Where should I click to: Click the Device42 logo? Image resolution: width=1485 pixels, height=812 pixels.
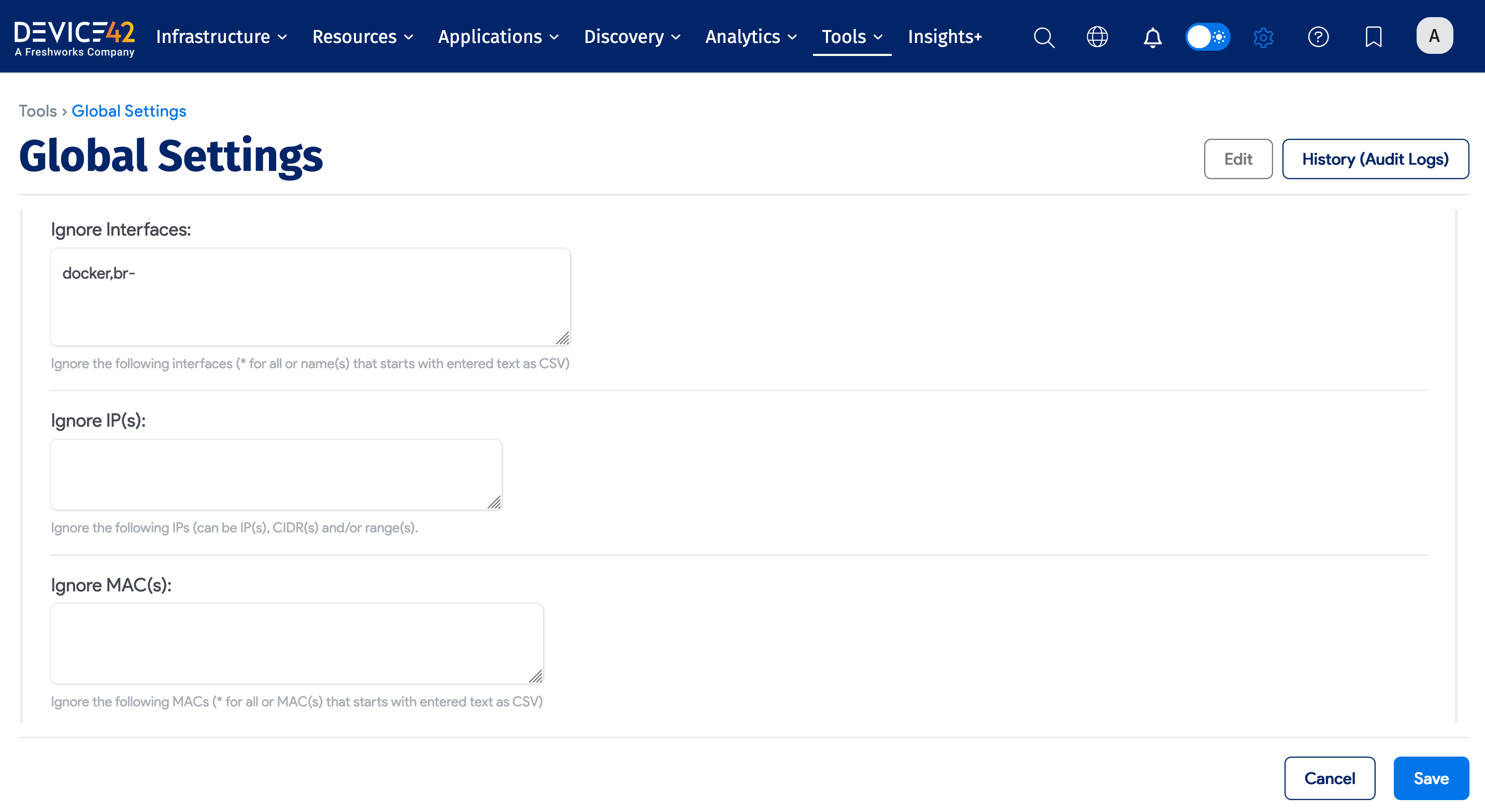point(75,37)
